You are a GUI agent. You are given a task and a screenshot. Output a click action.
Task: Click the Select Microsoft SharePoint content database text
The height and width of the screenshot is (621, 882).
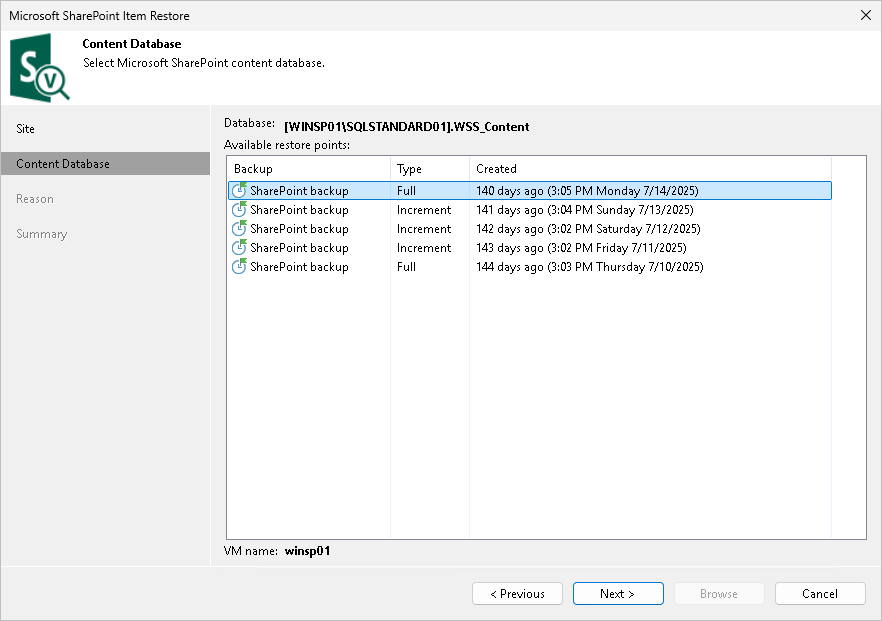pyautogui.click(x=204, y=63)
